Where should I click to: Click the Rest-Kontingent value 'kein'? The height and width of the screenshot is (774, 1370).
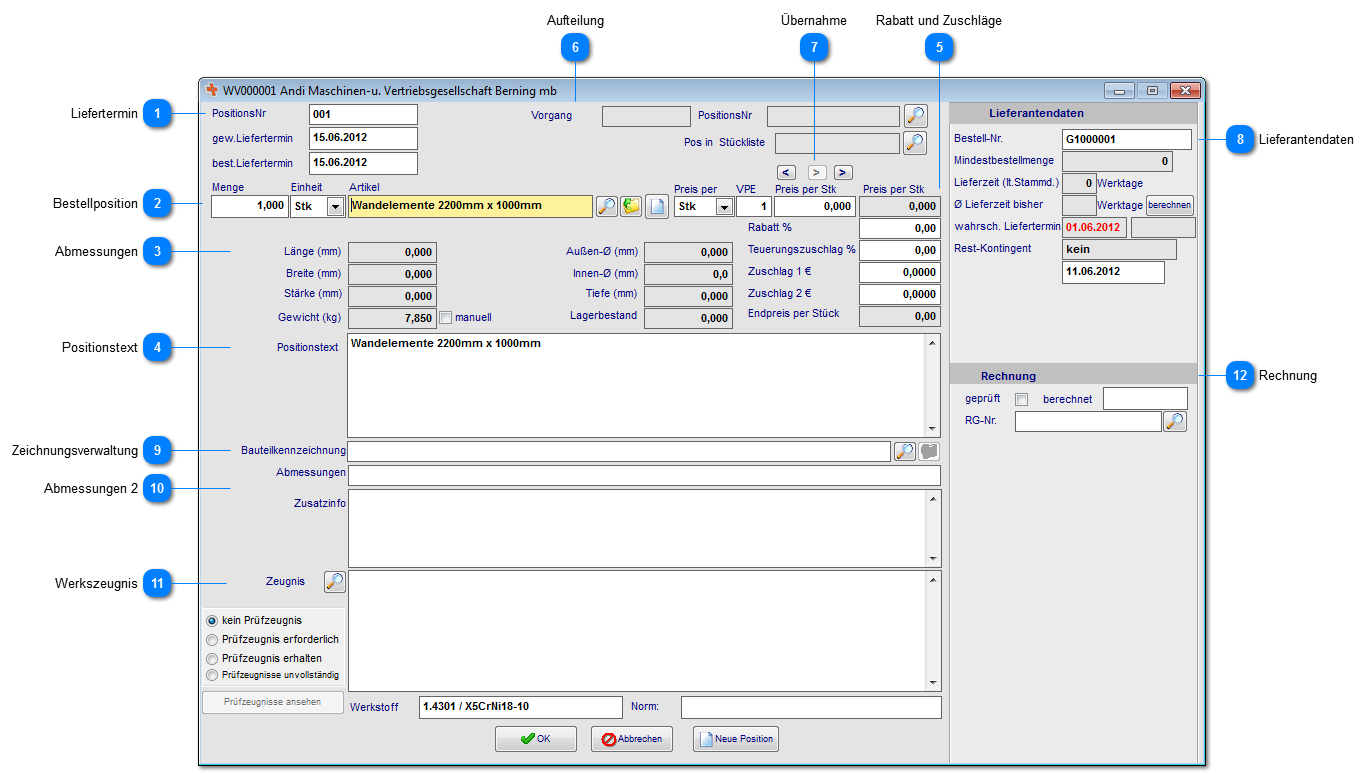click(1119, 250)
